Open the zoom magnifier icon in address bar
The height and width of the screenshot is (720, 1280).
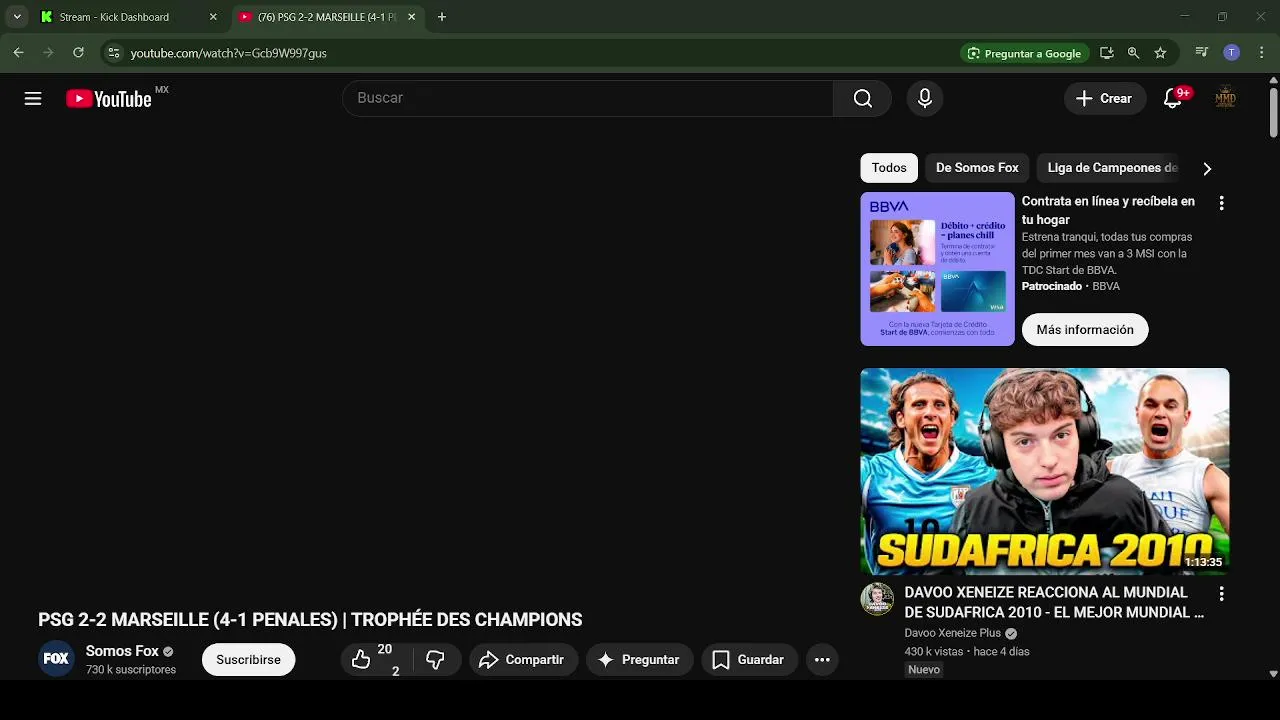pyautogui.click(x=1133, y=53)
